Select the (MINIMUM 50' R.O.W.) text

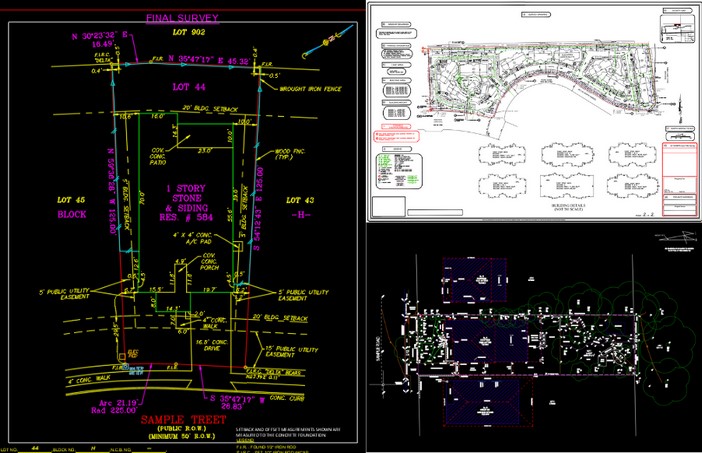(x=182, y=436)
